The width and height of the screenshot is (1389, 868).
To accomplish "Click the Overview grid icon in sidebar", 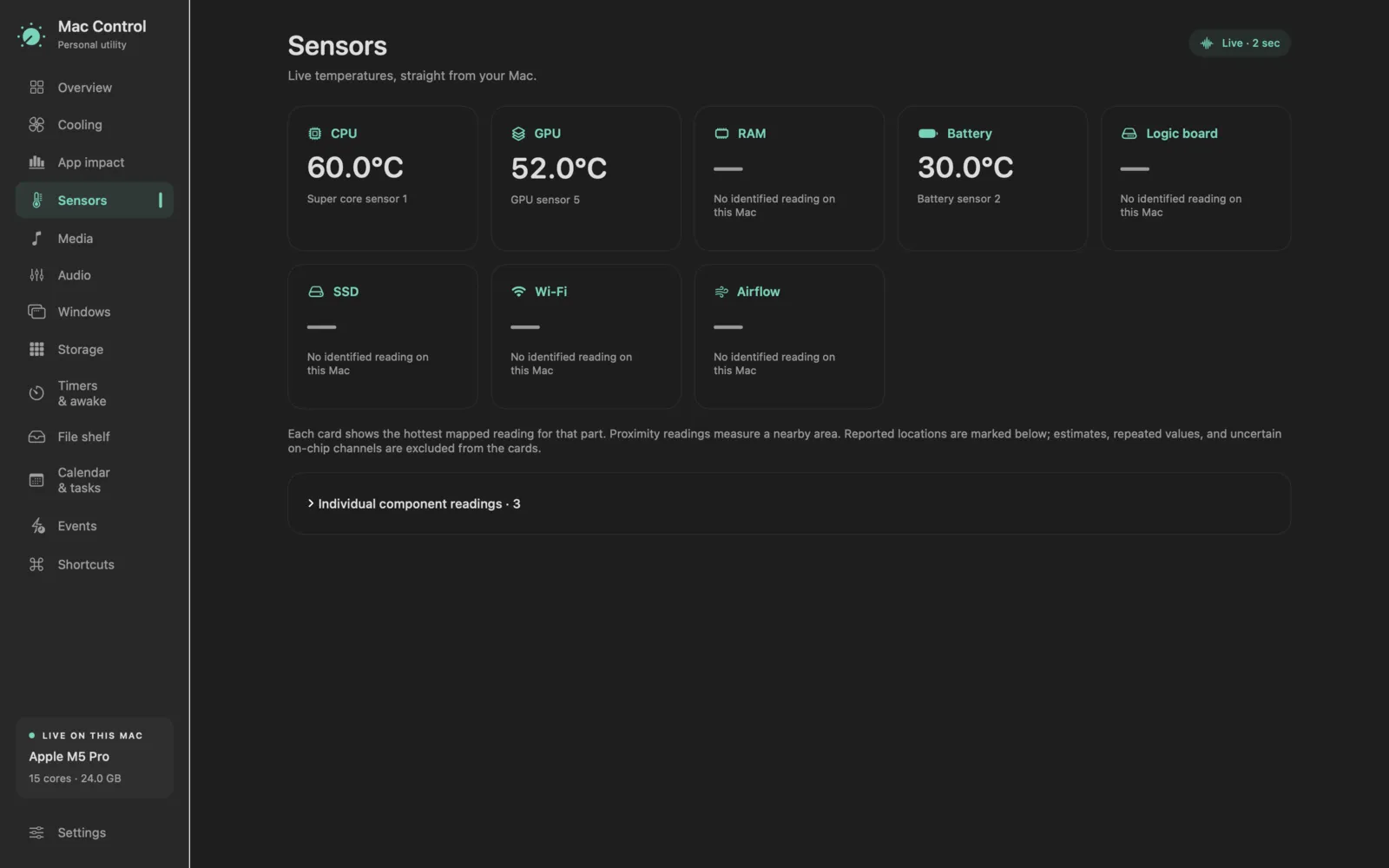I will point(36,88).
